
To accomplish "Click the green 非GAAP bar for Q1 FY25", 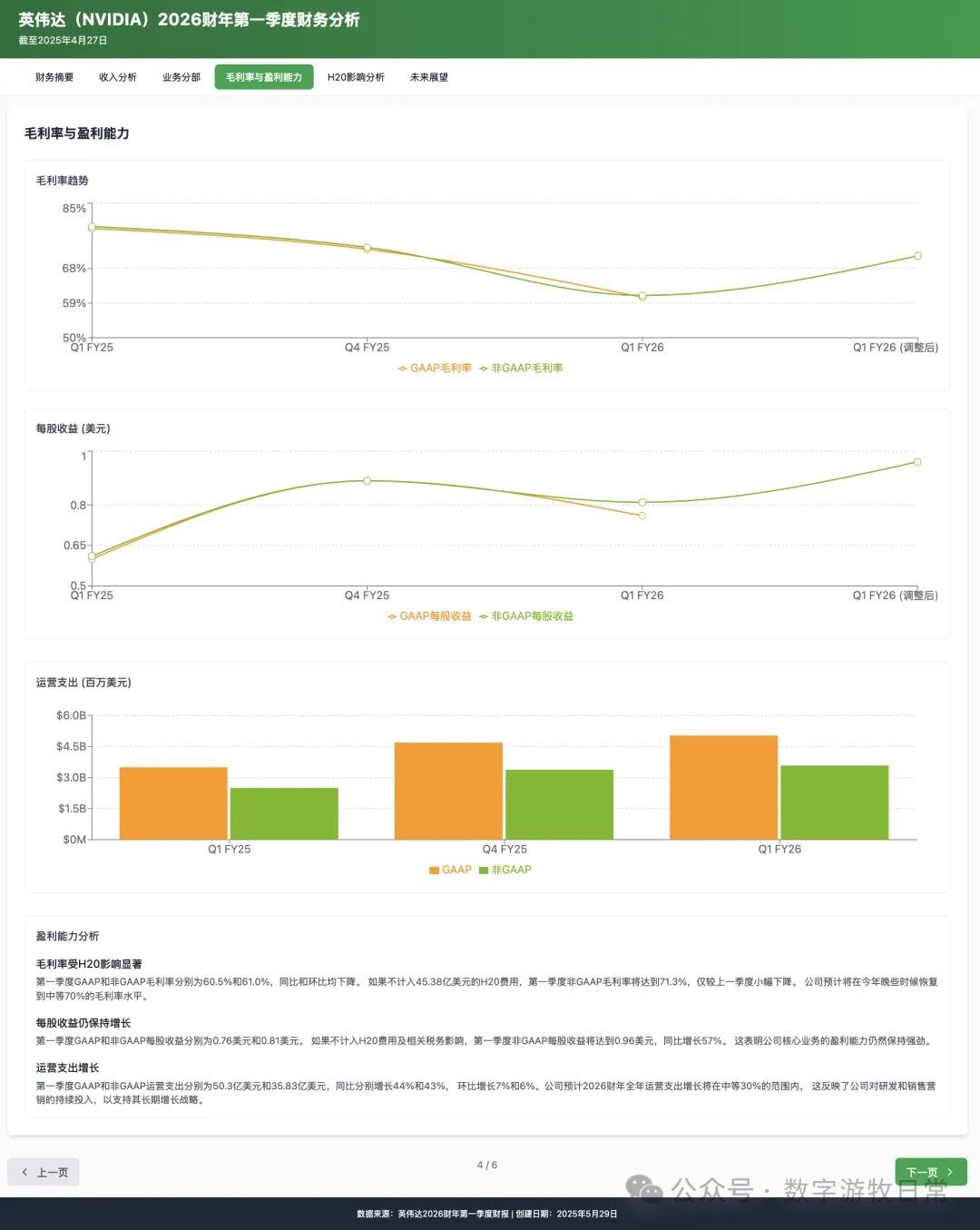I will coord(284,813).
